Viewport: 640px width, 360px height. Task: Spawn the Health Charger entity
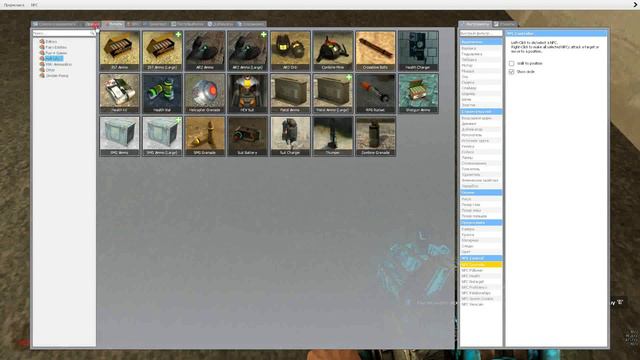[x=418, y=51]
